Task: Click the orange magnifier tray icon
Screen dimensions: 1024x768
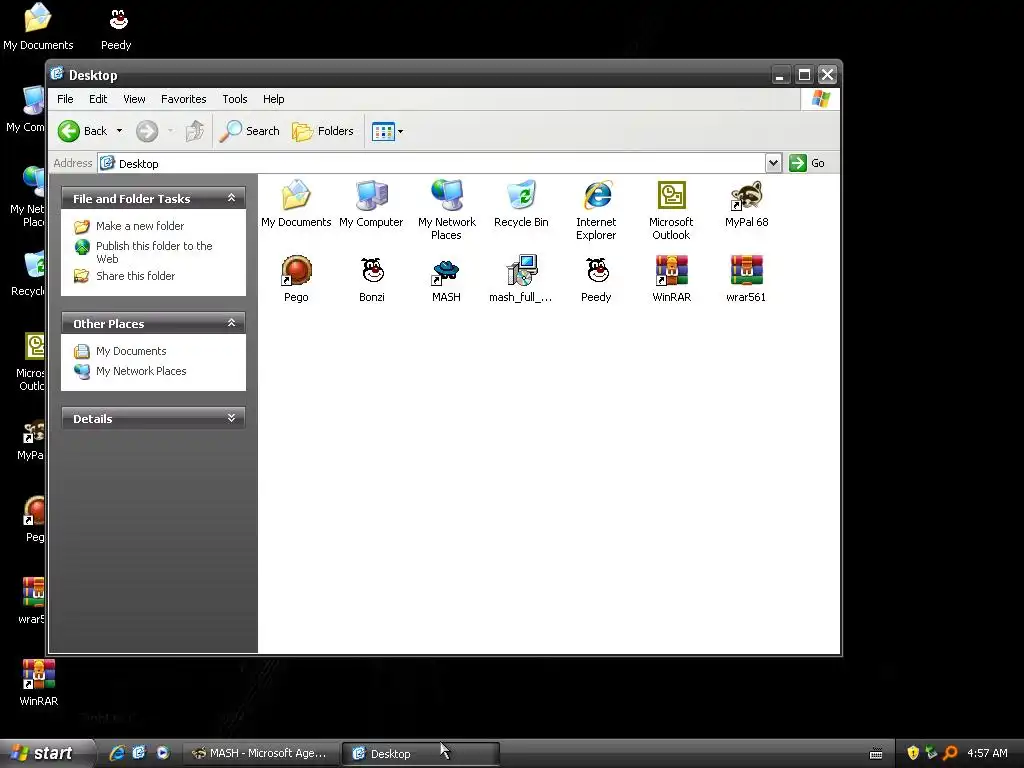Action: pyautogui.click(x=950, y=753)
